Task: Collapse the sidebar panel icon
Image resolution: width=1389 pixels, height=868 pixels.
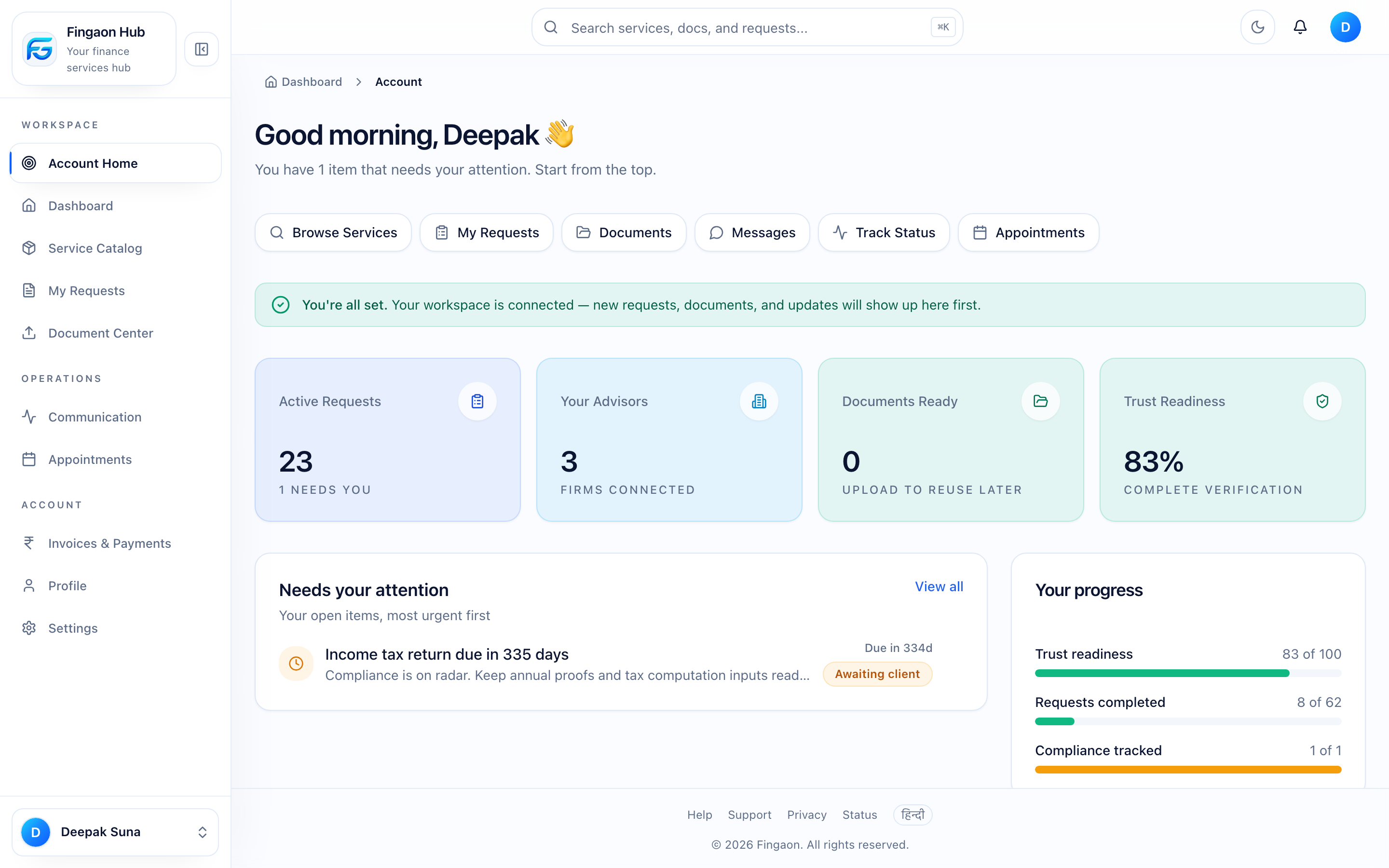Action: (202, 49)
